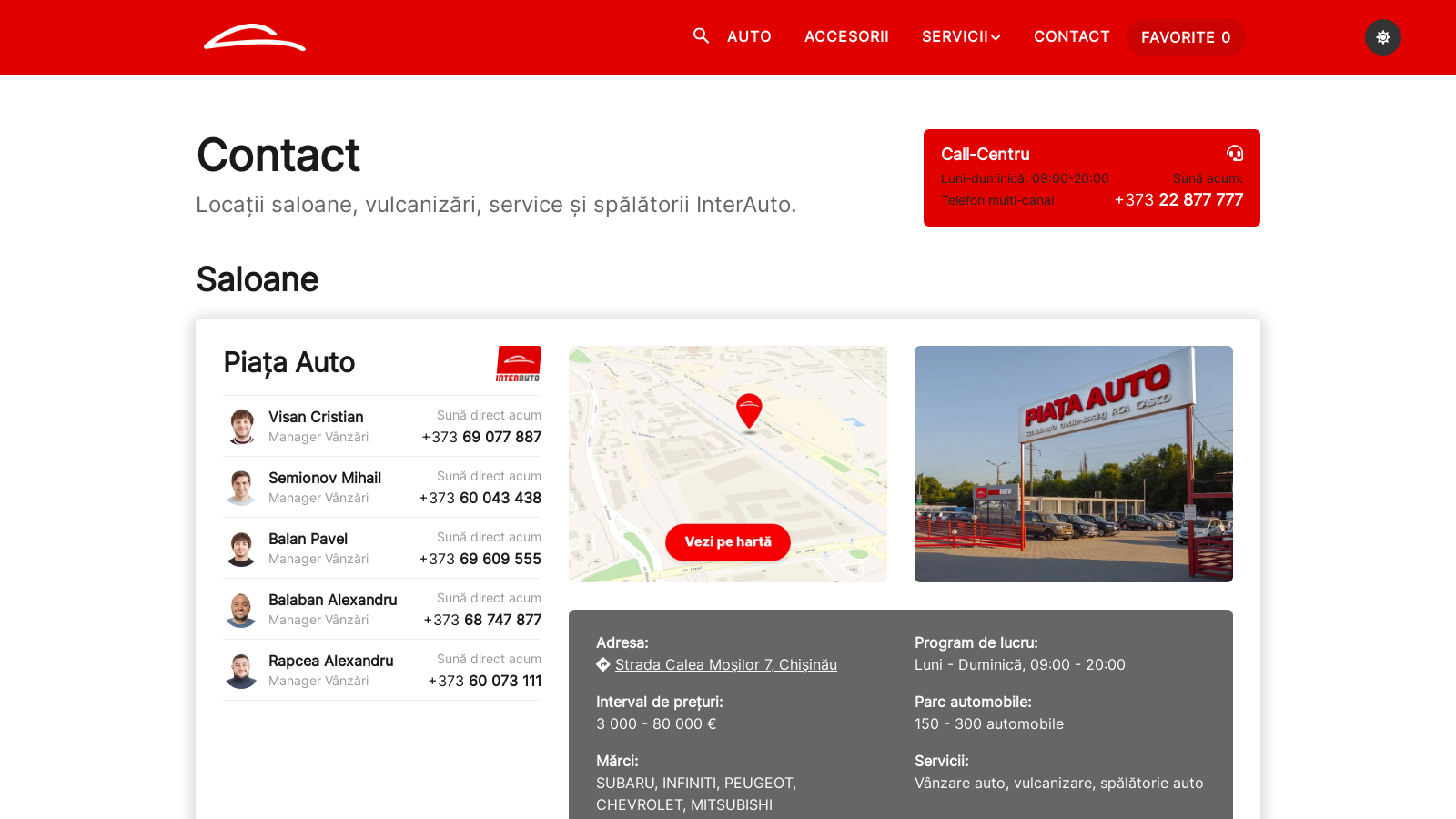Select ACCESORII in the navigation bar

(846, 36)
